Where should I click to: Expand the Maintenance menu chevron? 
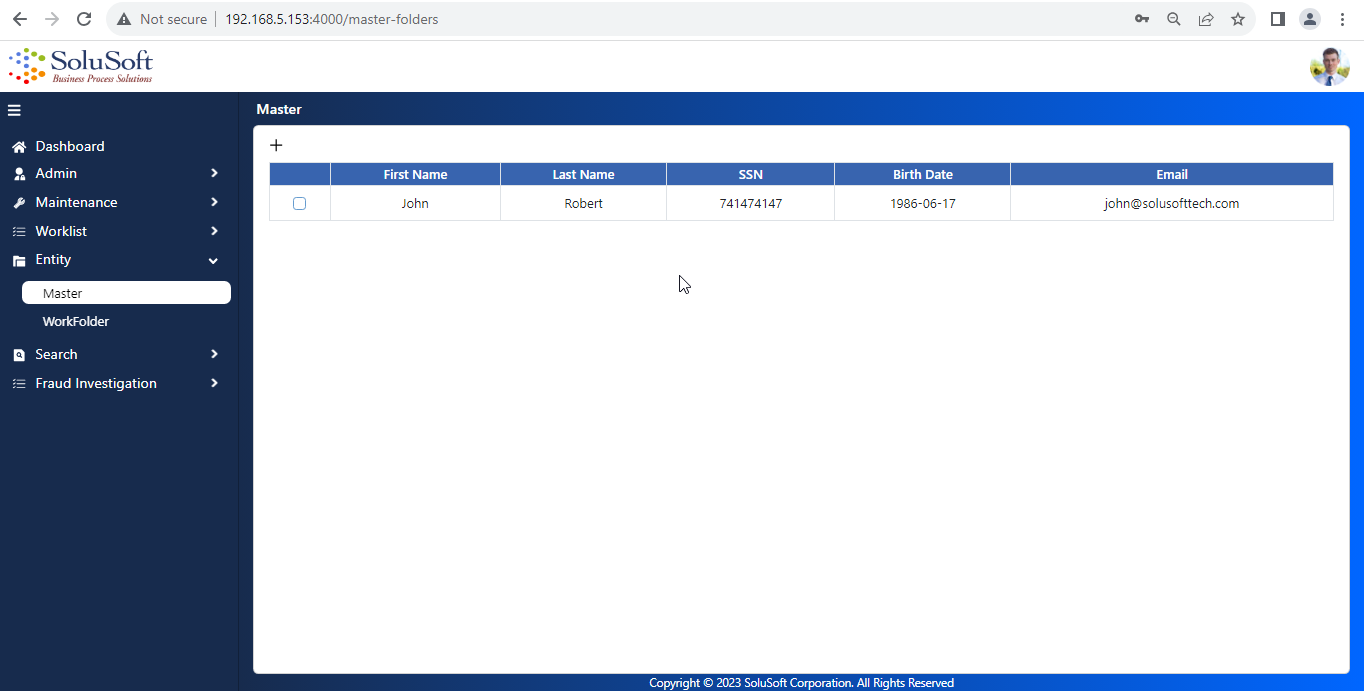[x=214, y=202]
